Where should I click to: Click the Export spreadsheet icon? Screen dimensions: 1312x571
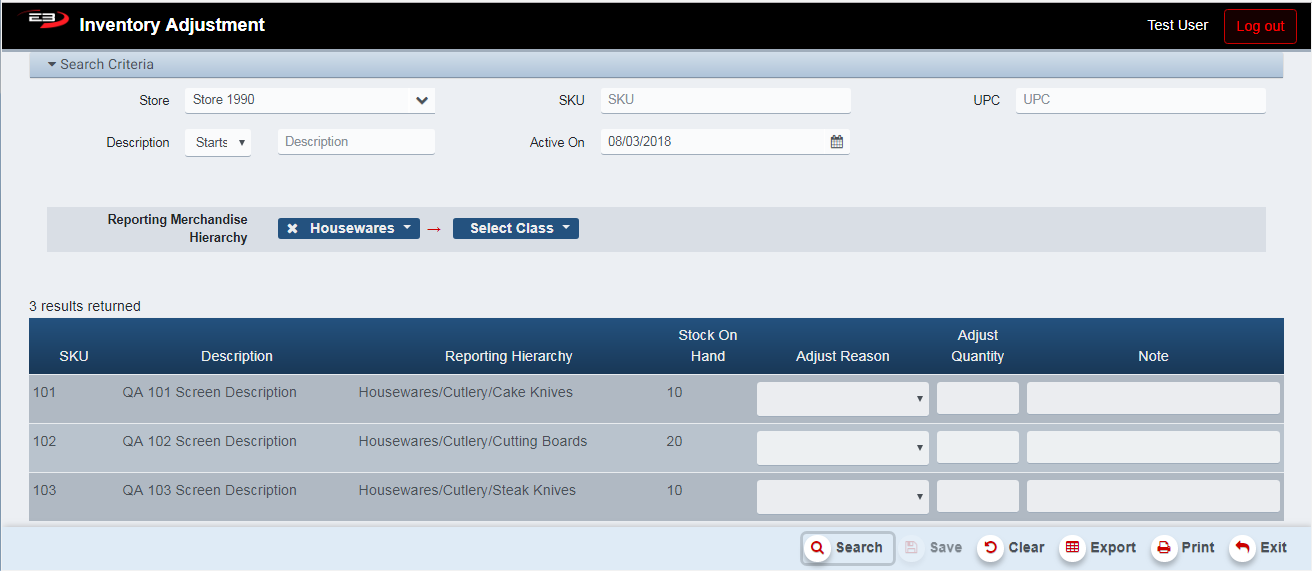(x=1072, y=548)
